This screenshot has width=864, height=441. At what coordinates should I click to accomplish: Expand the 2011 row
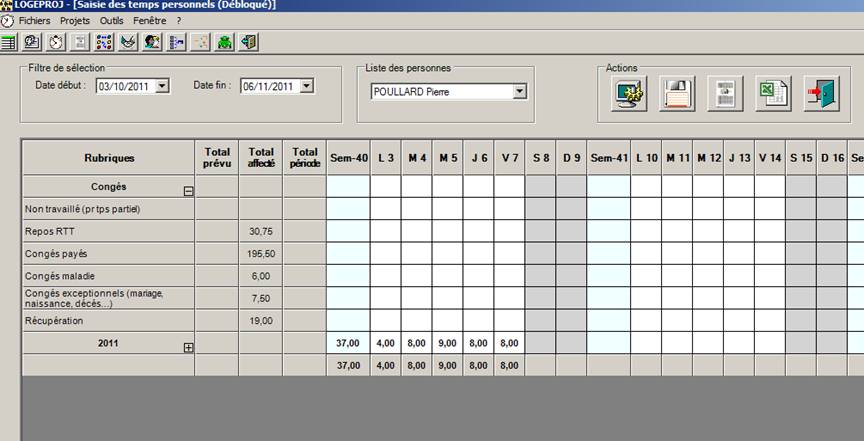point(189,346)
